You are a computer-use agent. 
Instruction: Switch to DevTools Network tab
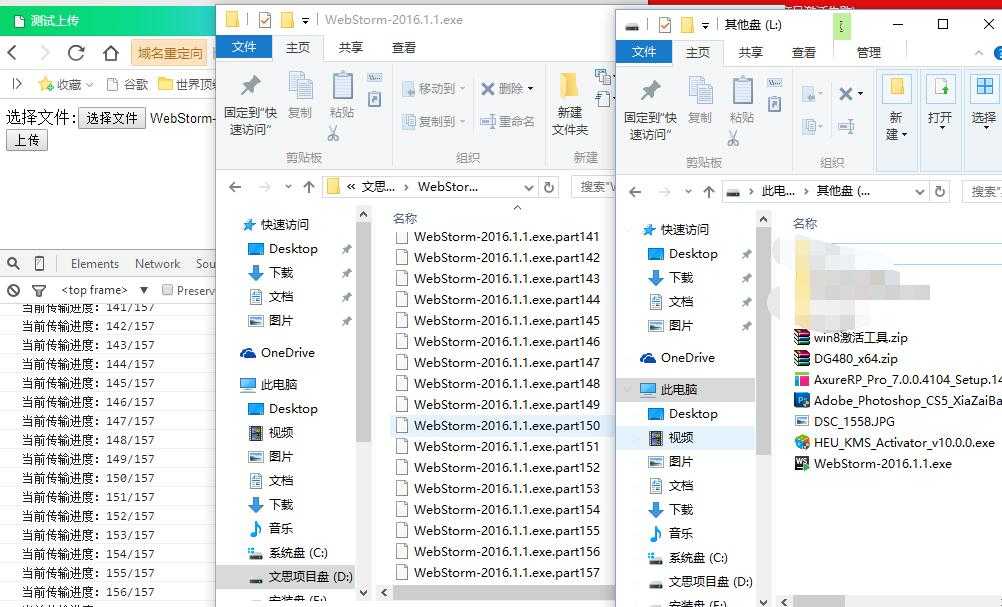coord(158,263)
